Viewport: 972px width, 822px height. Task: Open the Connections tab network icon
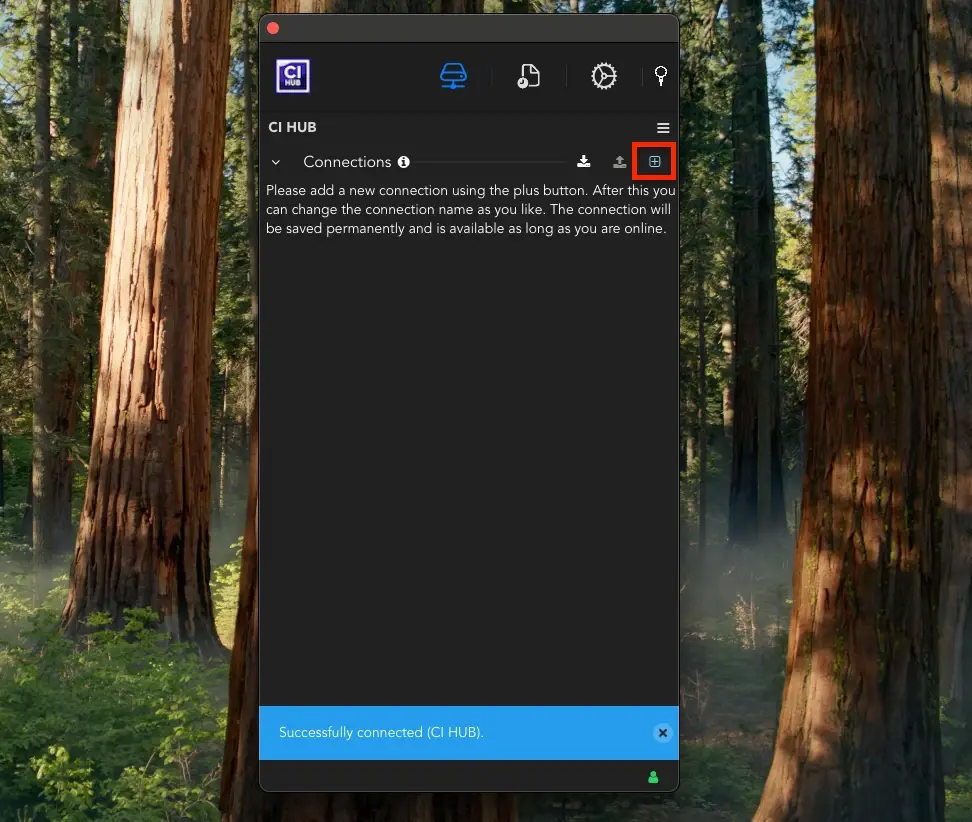click(x=453, y=76)
